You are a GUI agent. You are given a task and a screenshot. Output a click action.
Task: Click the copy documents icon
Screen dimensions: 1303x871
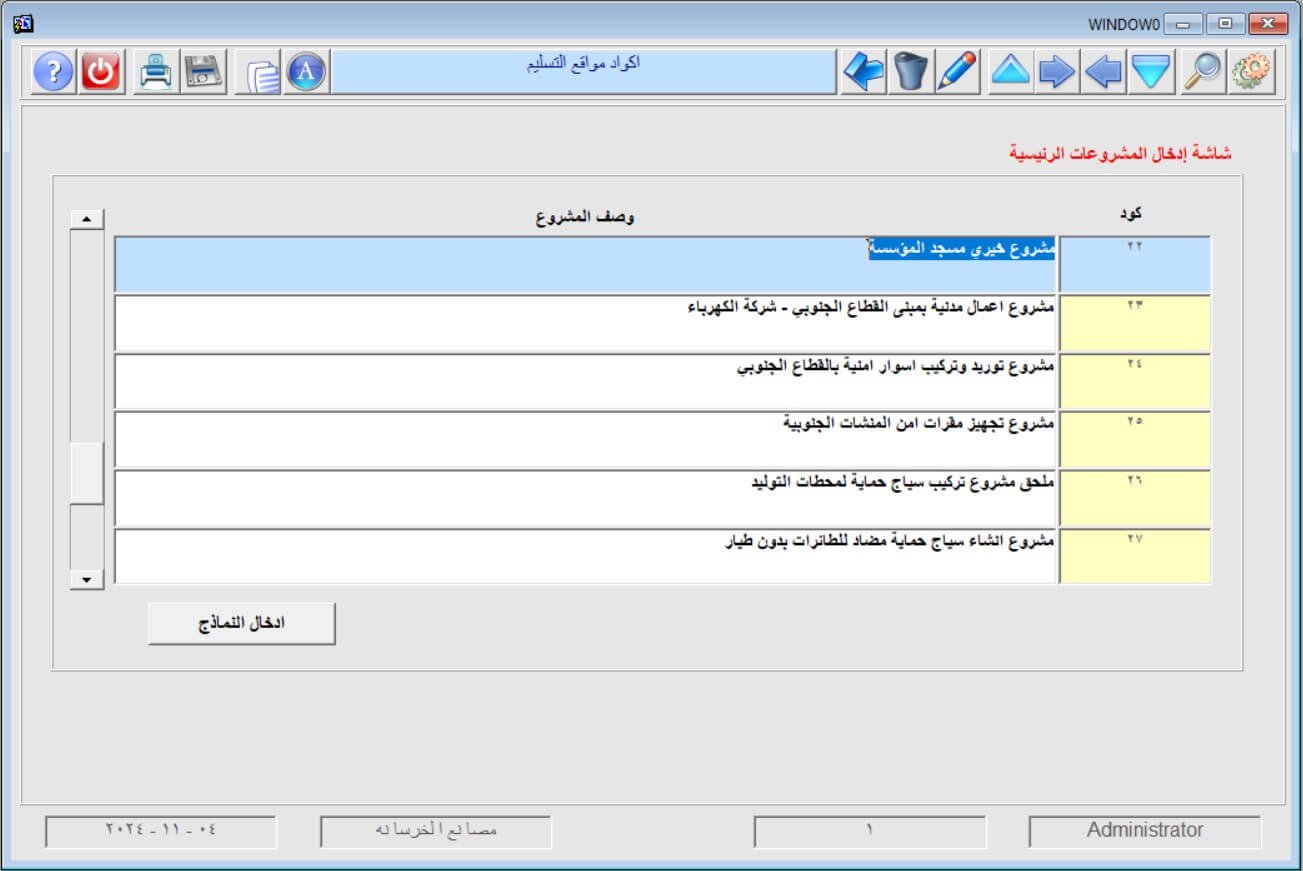[261, 73]
